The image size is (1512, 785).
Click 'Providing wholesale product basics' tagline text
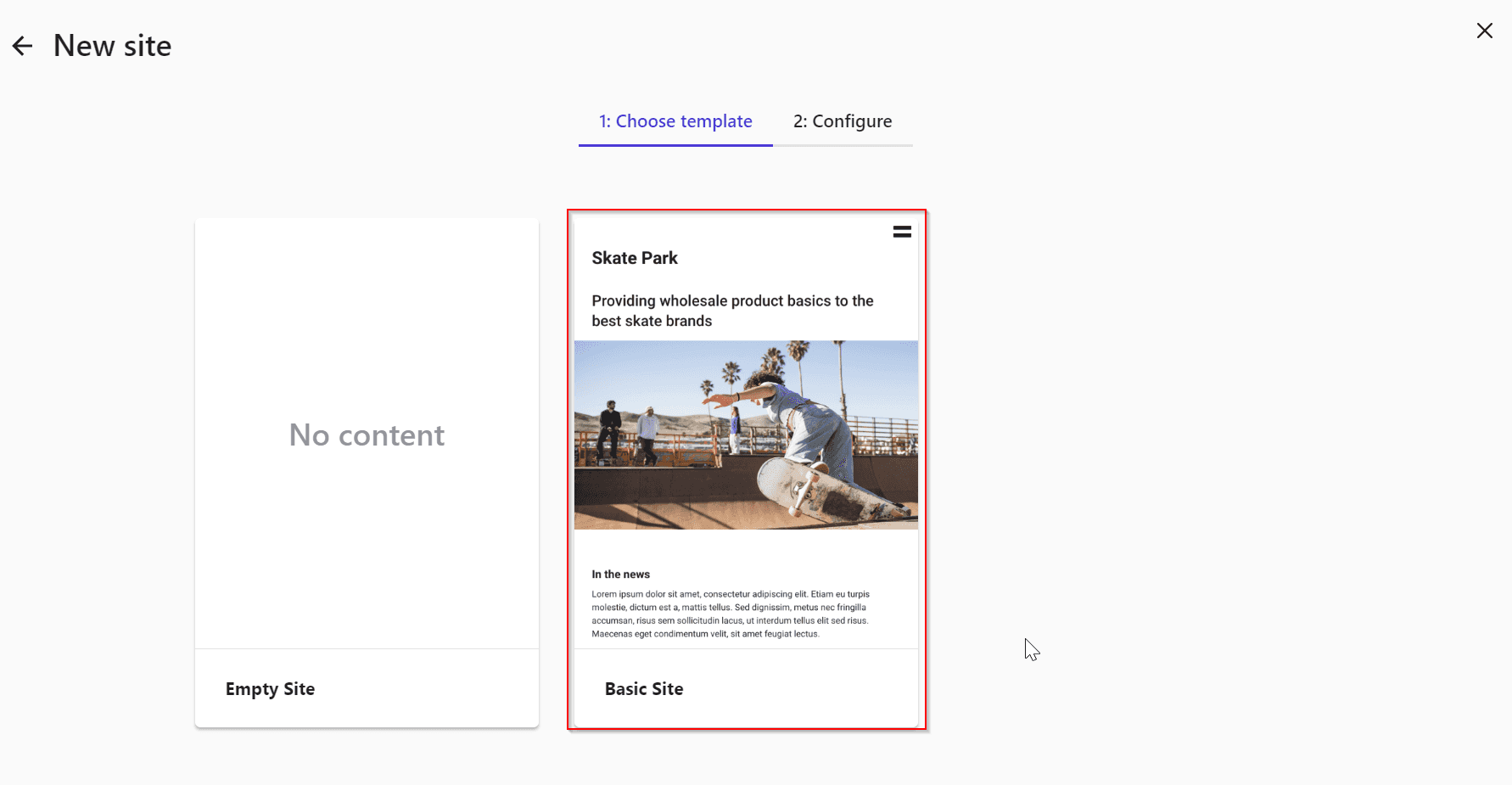point(733,311)
